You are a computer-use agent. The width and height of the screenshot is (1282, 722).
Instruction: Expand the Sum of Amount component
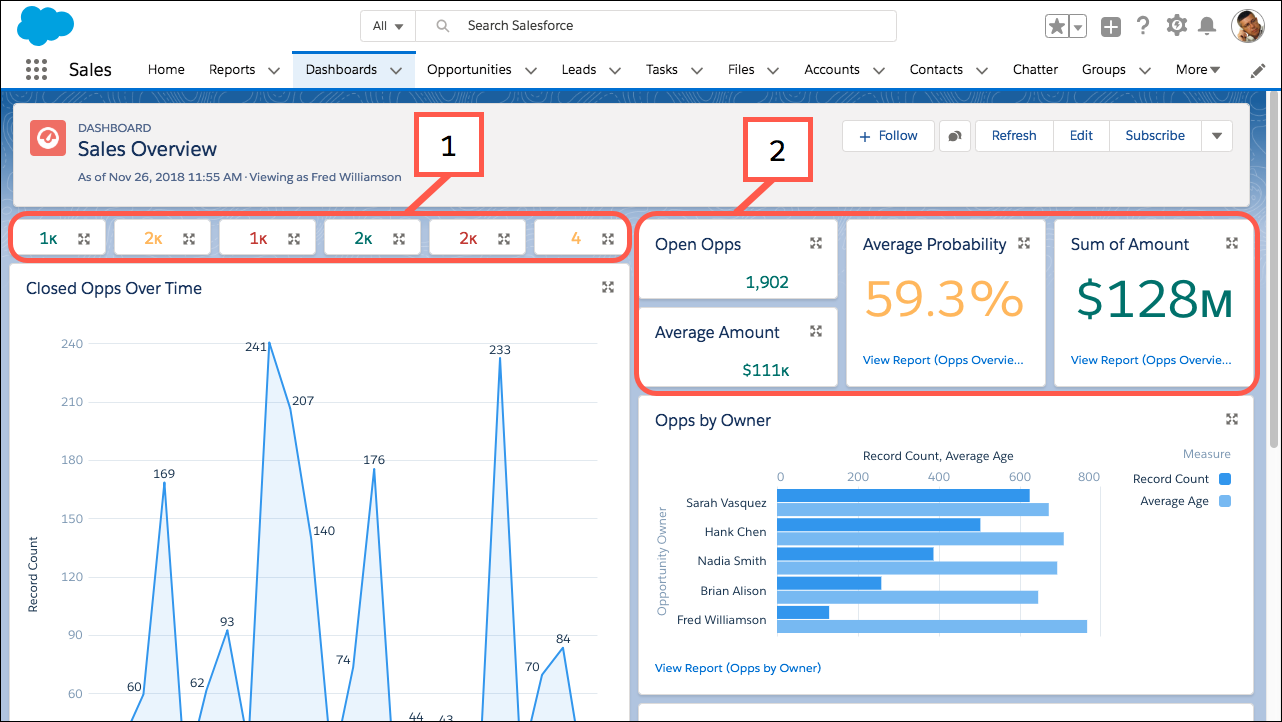[x=1232, y=243]
